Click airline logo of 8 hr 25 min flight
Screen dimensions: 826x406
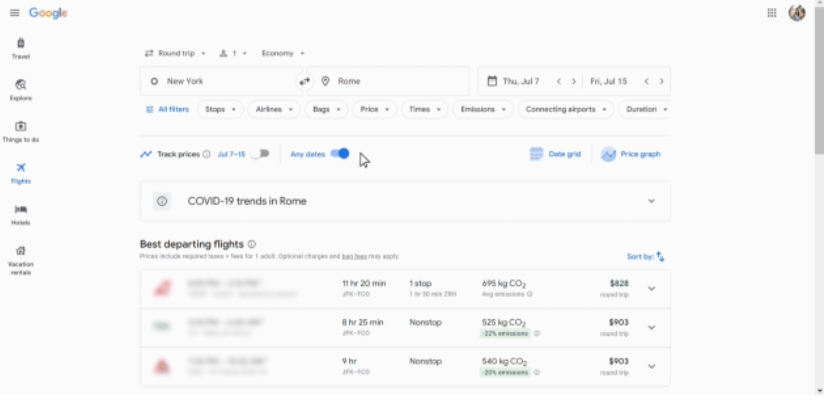coord(162,327)
